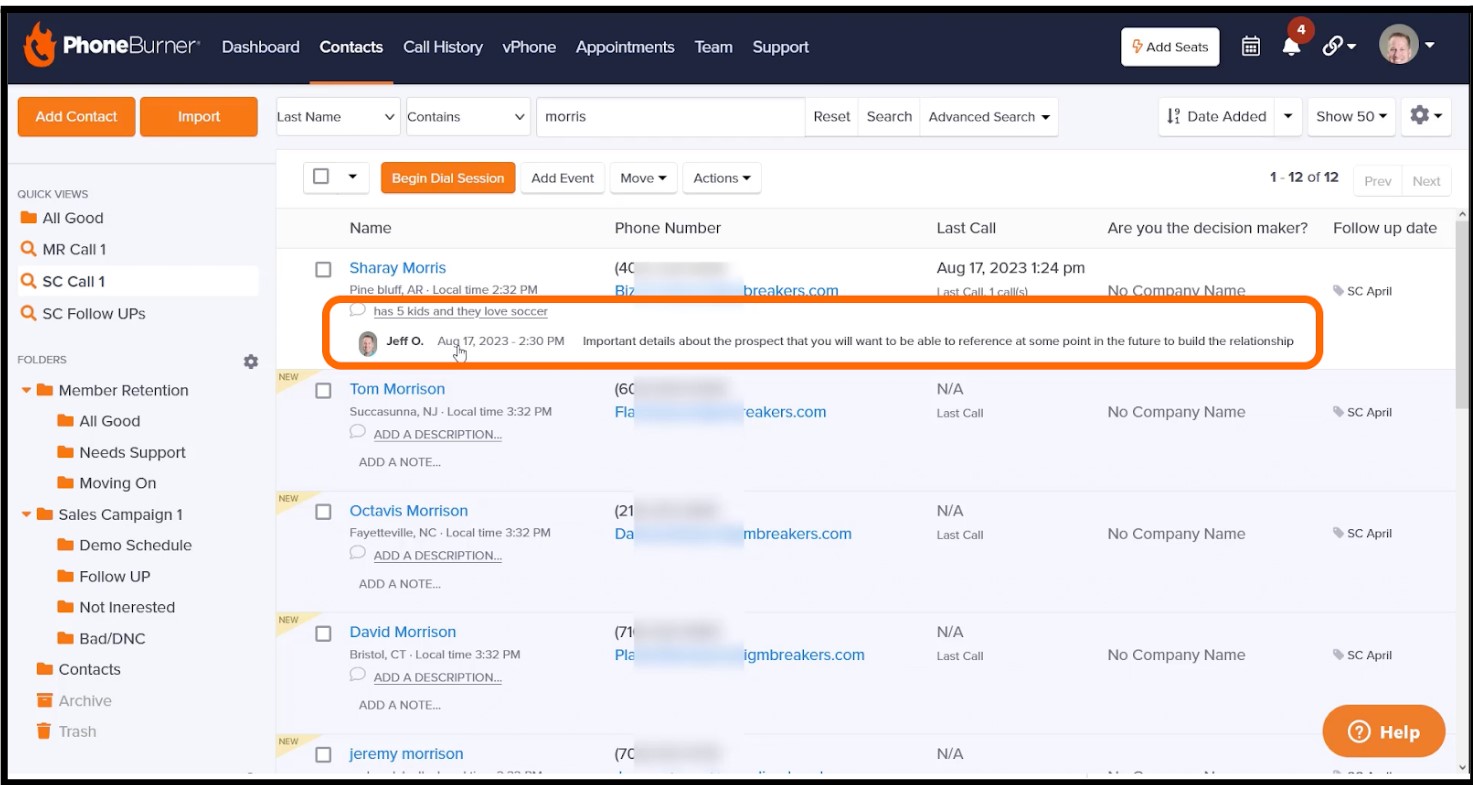1473x785 pixels.
Task: Collapse the Sales Campaign 1 folder
Action: [26, 515]
